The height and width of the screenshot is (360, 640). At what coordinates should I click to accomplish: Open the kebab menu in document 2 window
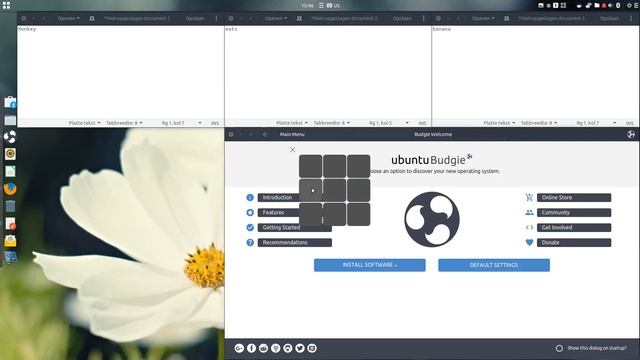424,18
